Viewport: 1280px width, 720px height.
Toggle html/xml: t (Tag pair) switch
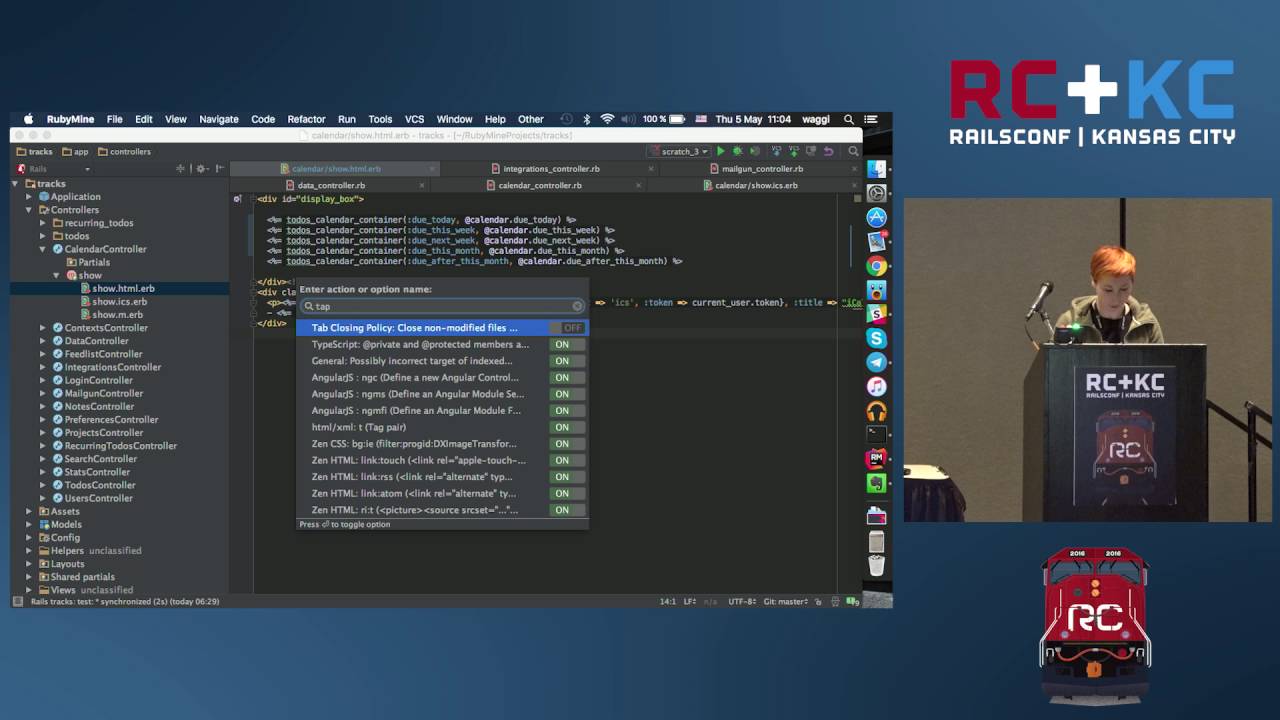pyautogui.click(x=567, y=427)
